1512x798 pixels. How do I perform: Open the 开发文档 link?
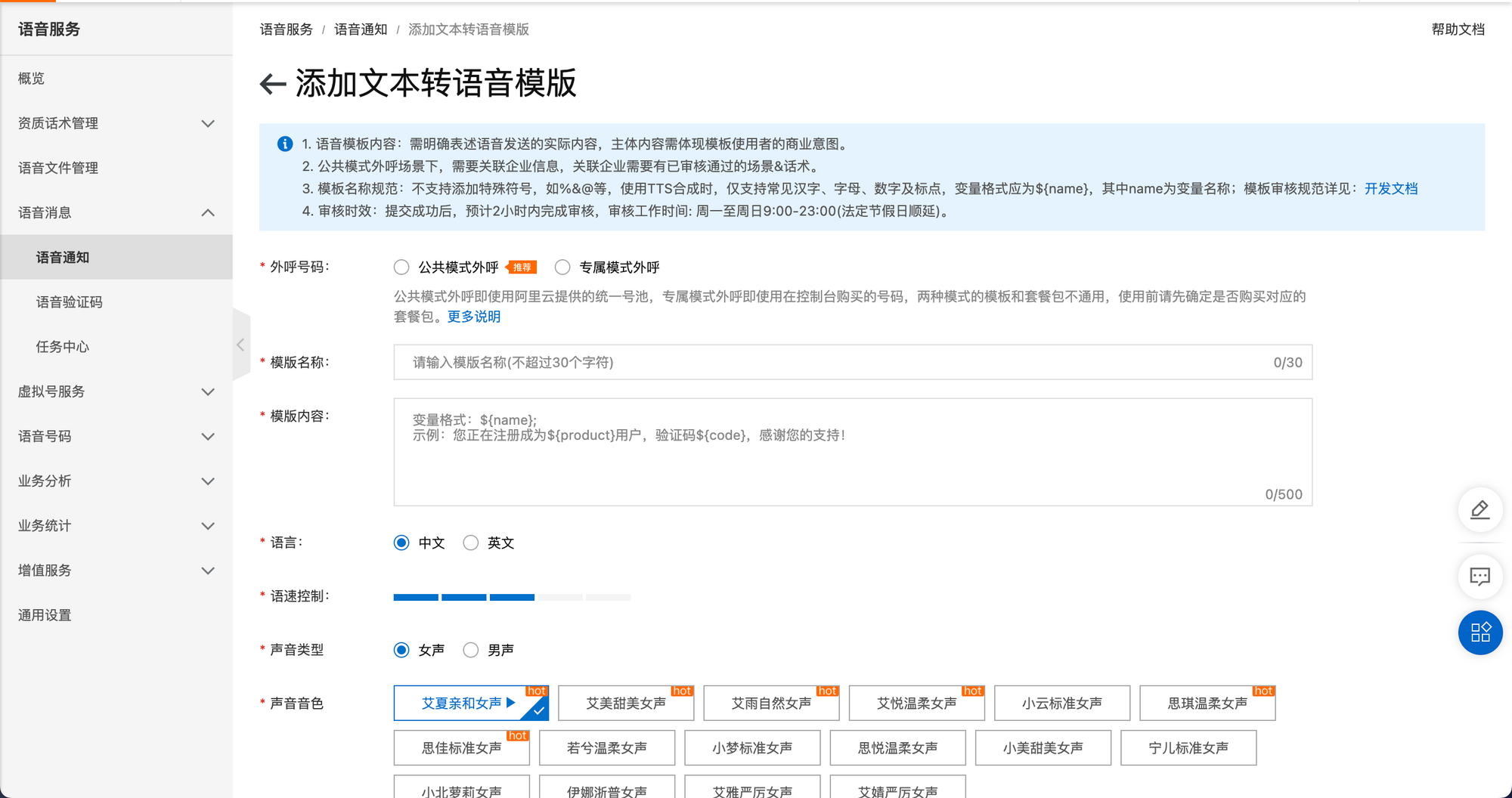coord(1390,189)
